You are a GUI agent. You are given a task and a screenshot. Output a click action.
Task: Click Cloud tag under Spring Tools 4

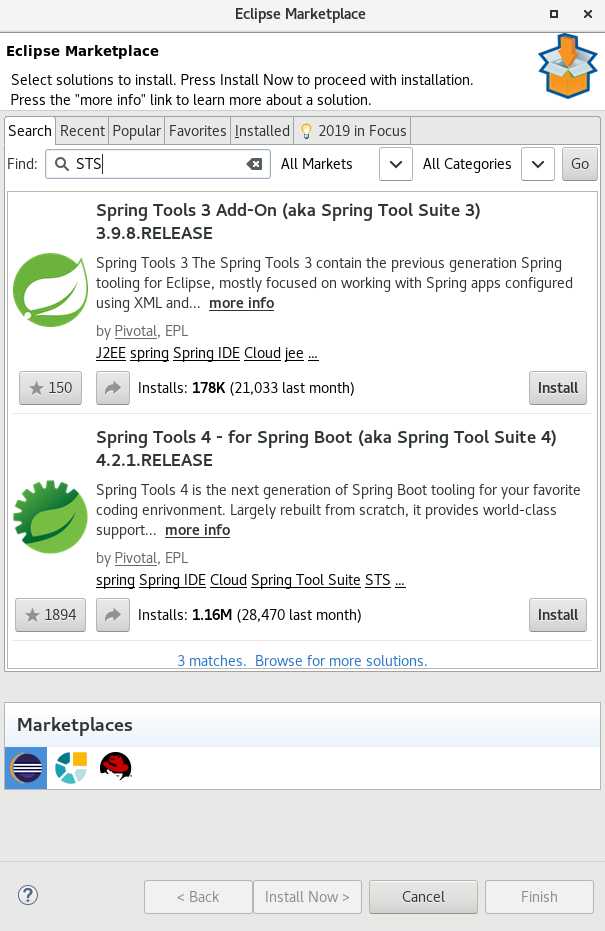pos(229,580)
